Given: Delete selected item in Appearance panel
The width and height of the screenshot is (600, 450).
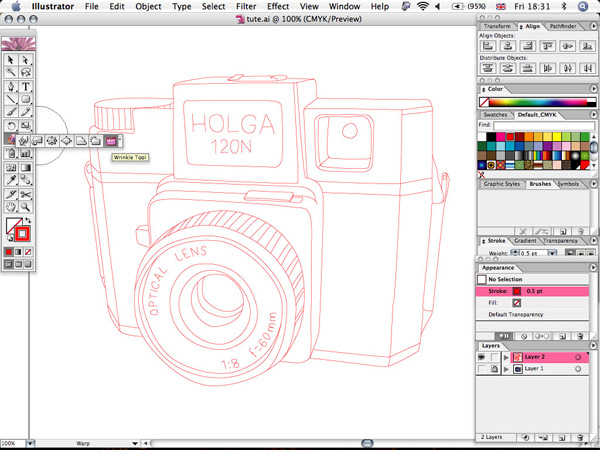Looking at the screenshot, I should [x=580, y=336].
